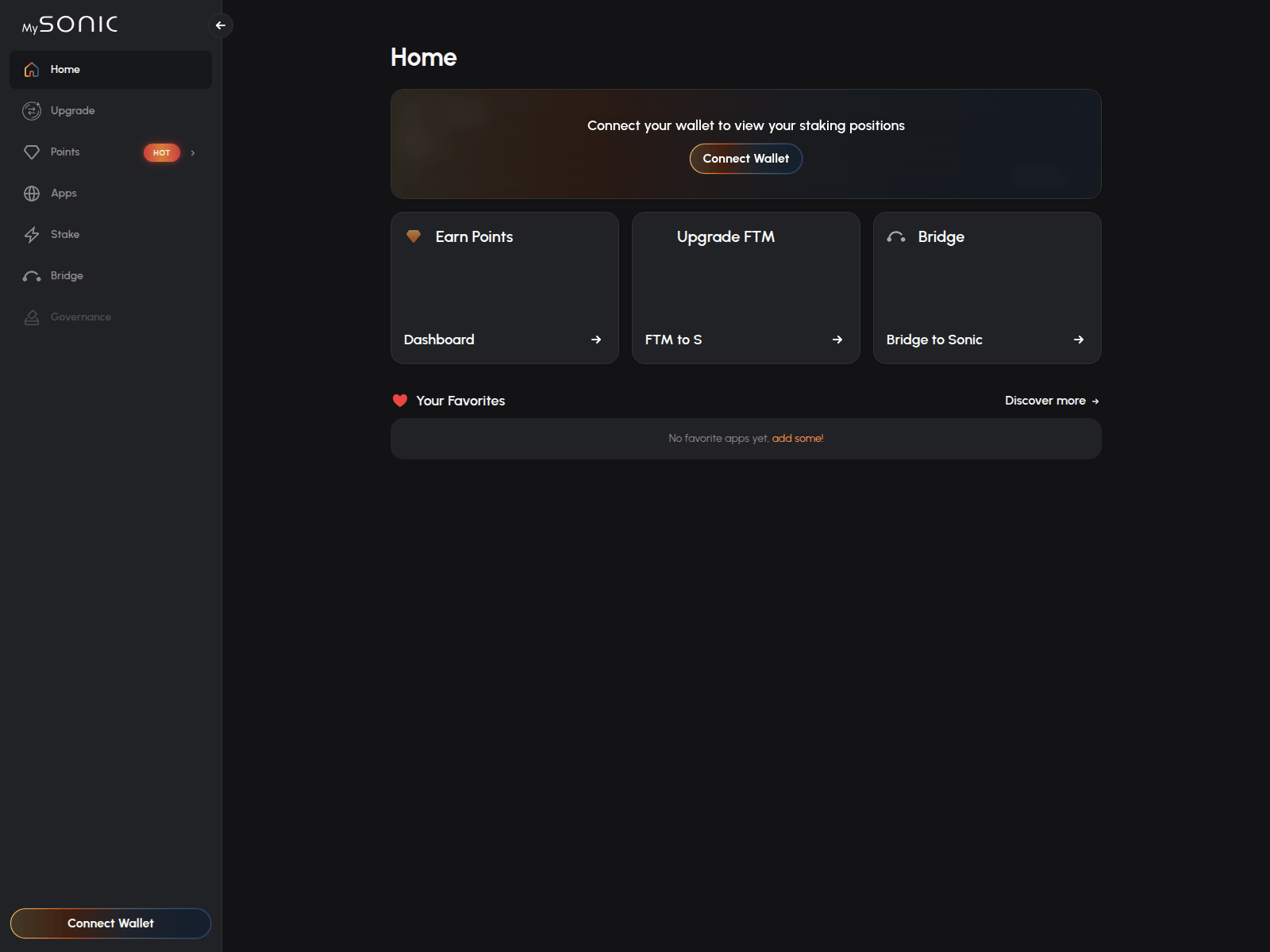Click the arrow next to Bridge to Sonic
This screenshot has width=1270, height=952.
(1079, 340)
